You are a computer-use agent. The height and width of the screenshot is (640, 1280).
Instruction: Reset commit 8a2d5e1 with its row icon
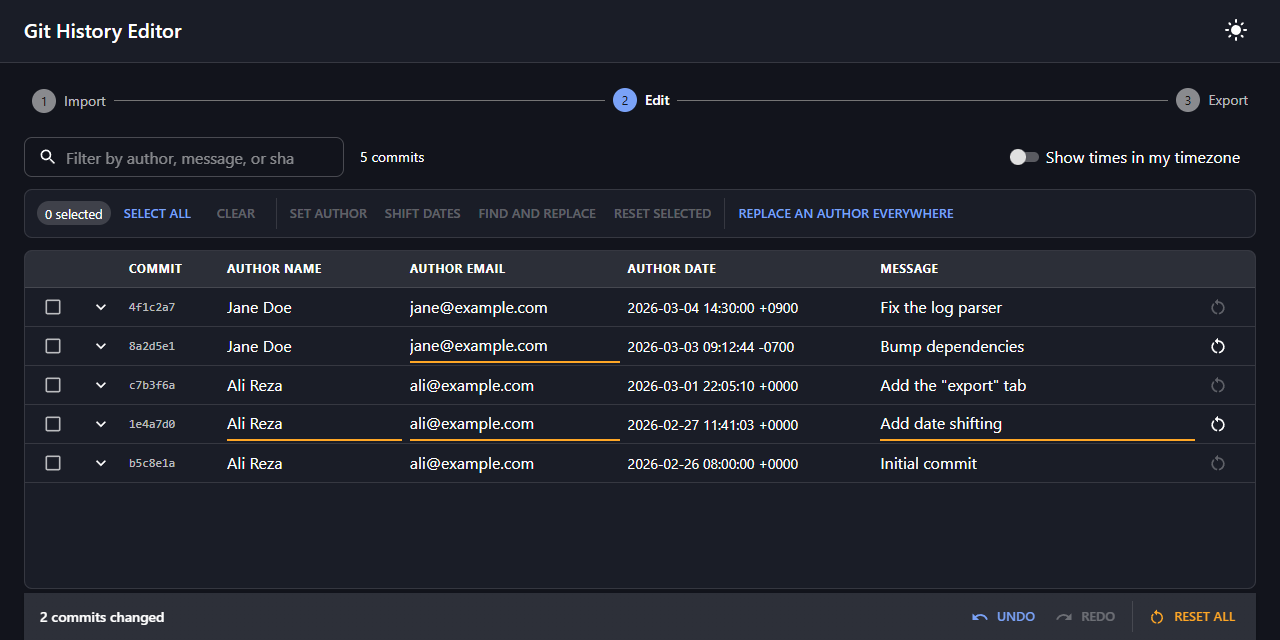[1217, 346]
